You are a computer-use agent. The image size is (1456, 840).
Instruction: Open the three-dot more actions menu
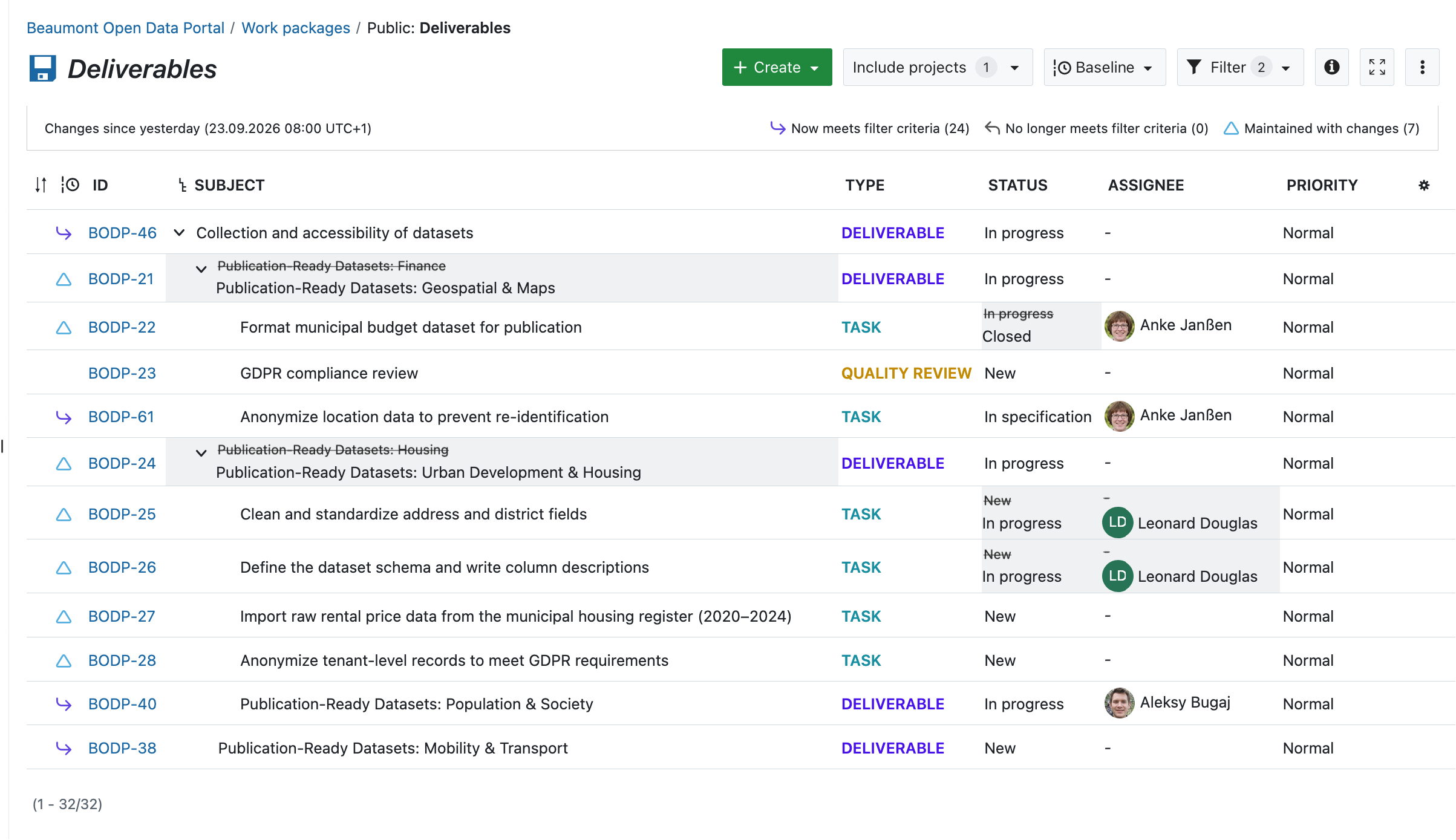1422,67
